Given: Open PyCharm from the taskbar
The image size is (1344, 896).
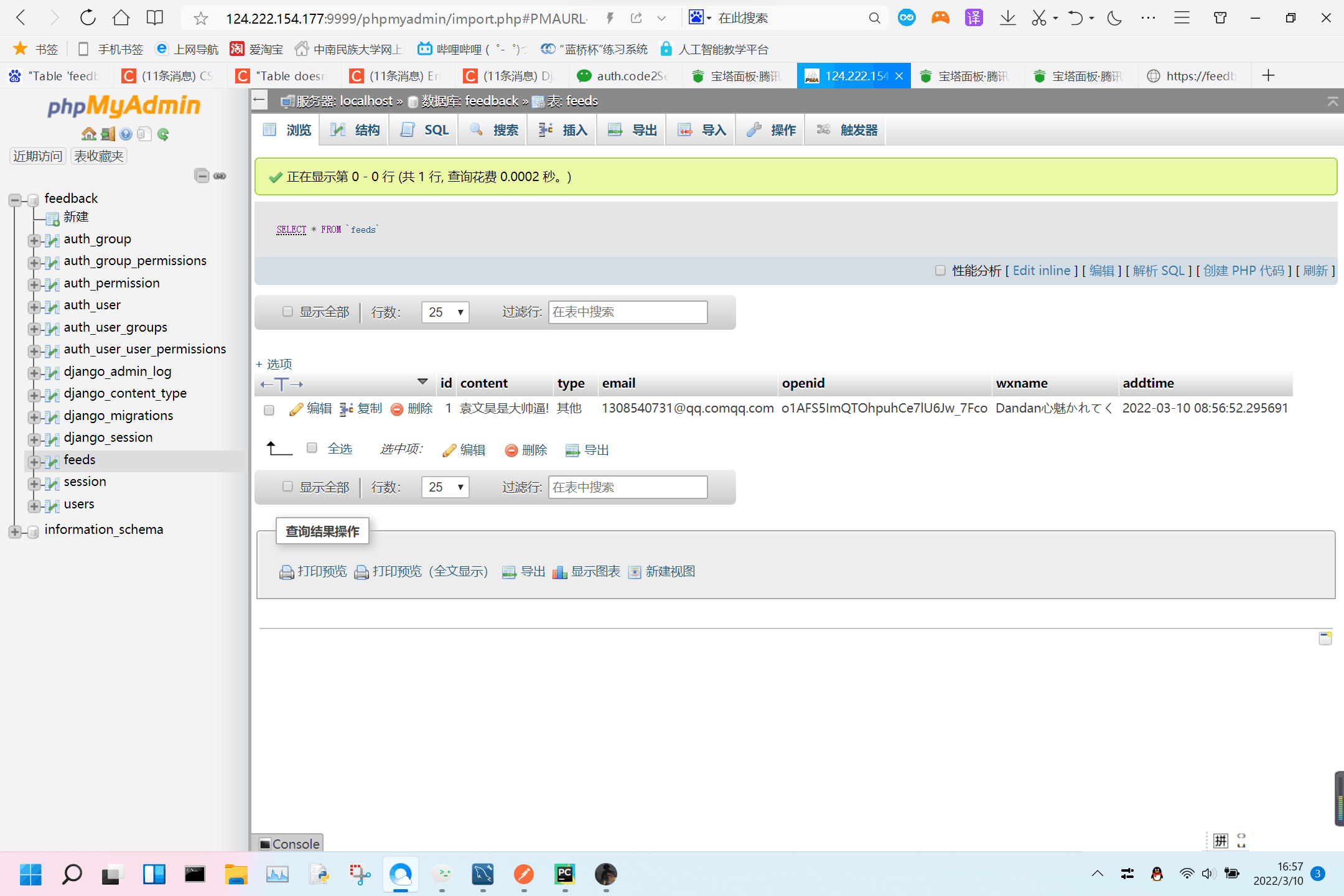Looking at the screenshot, I should (x=564, y=874).
